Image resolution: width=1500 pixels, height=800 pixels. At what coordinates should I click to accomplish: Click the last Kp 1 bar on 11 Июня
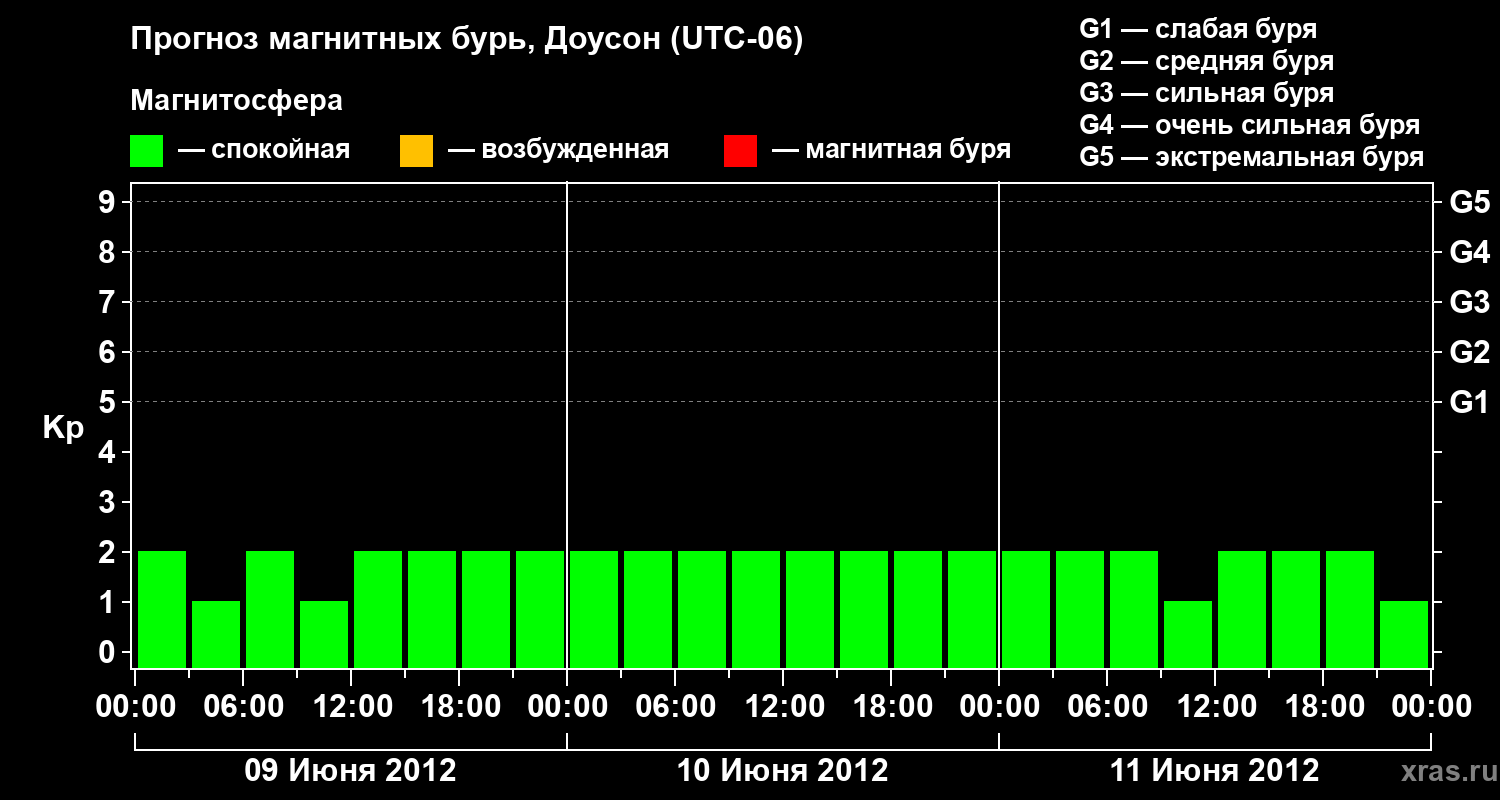pyautogui.click(x=1404, y=634)
